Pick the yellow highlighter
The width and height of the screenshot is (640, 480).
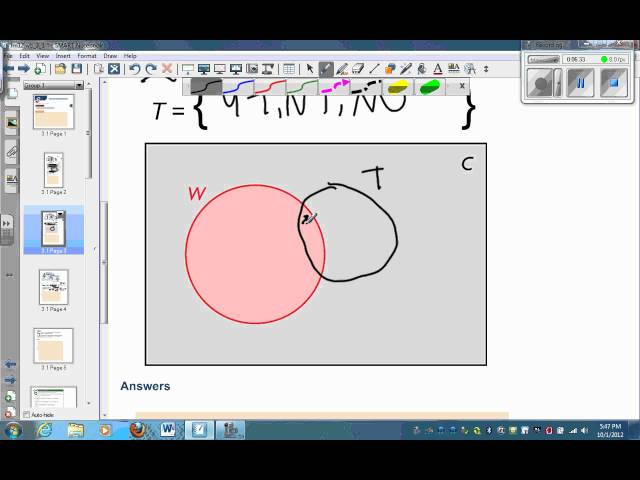(x=398, y=87)
